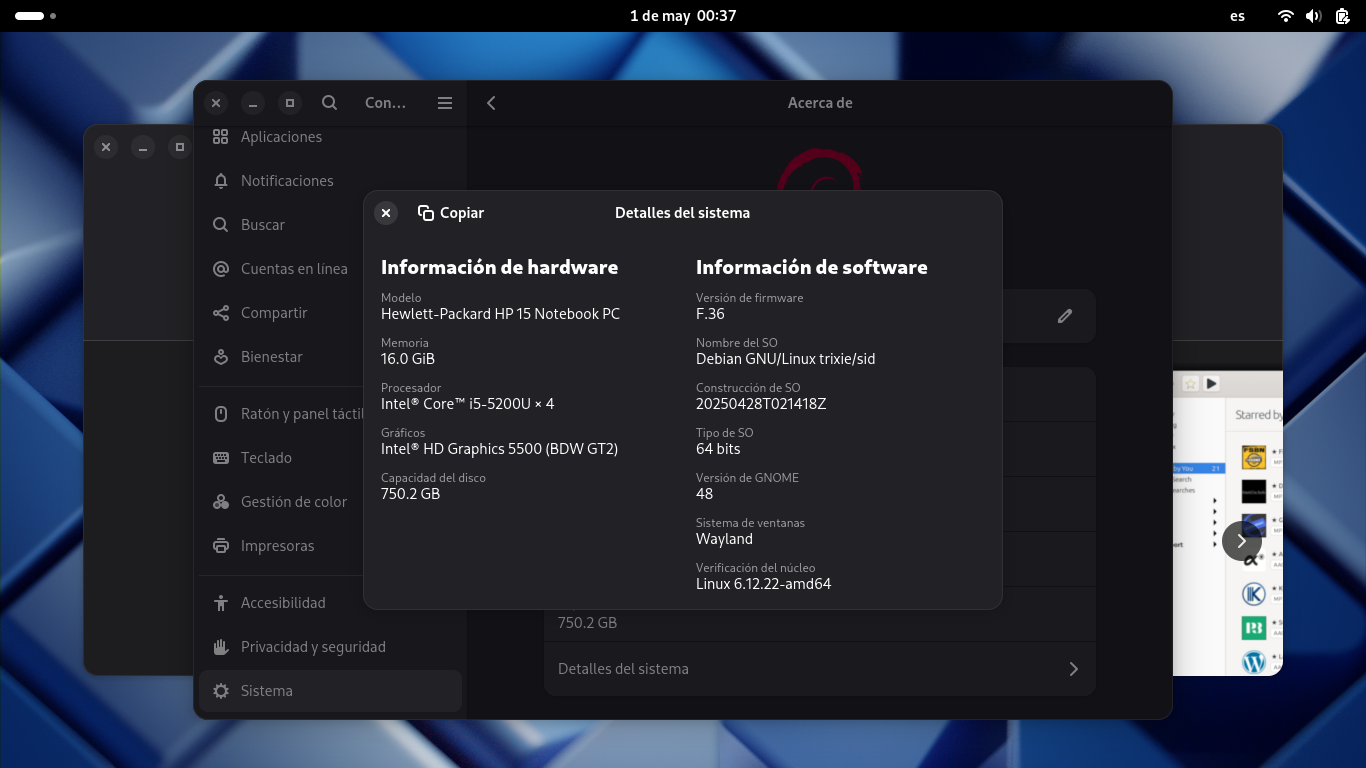Select Sistema in the sidebar
1366x768 pixels.
click(x=330, y=691)
